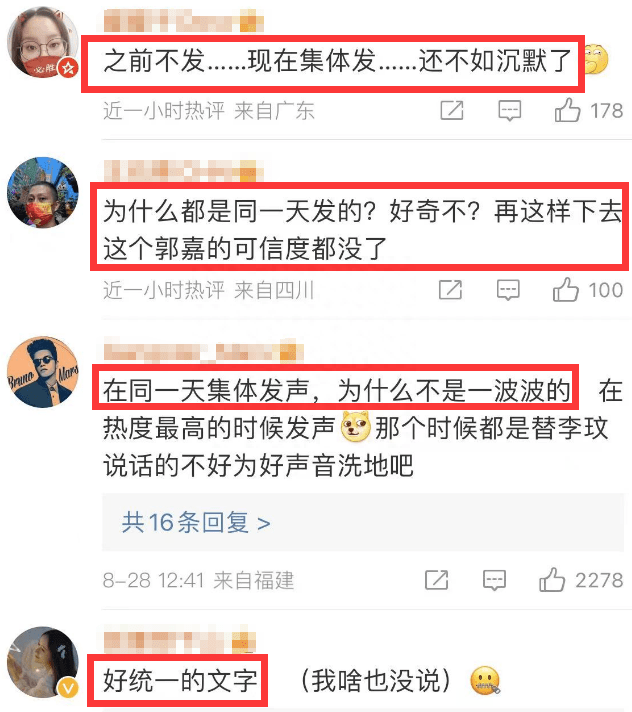
Task: Share the comment from 福建
Action: pyautogui.click(x=437, y=580)
